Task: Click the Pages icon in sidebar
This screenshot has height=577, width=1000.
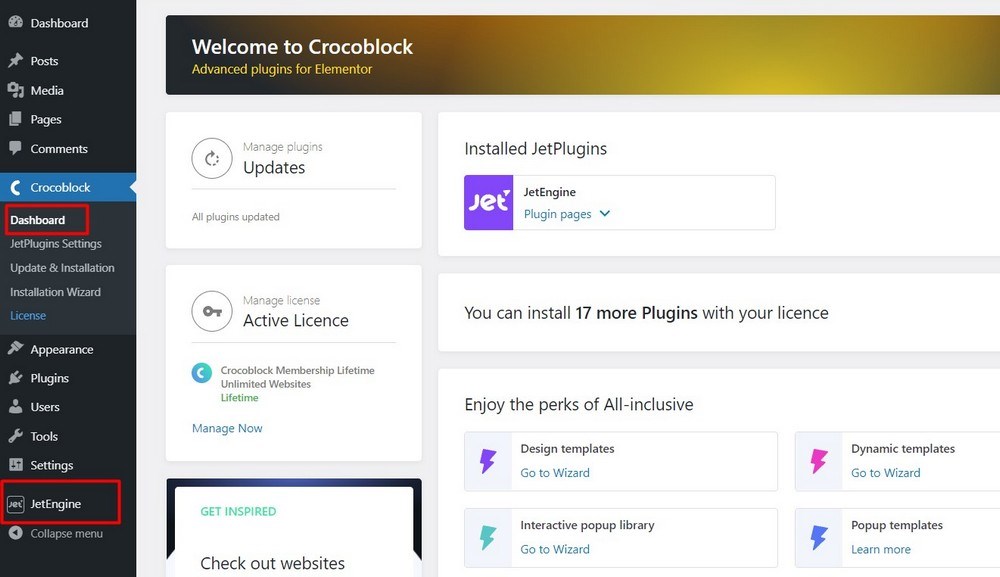Action: pyautogui.click(x=15, y=119)
